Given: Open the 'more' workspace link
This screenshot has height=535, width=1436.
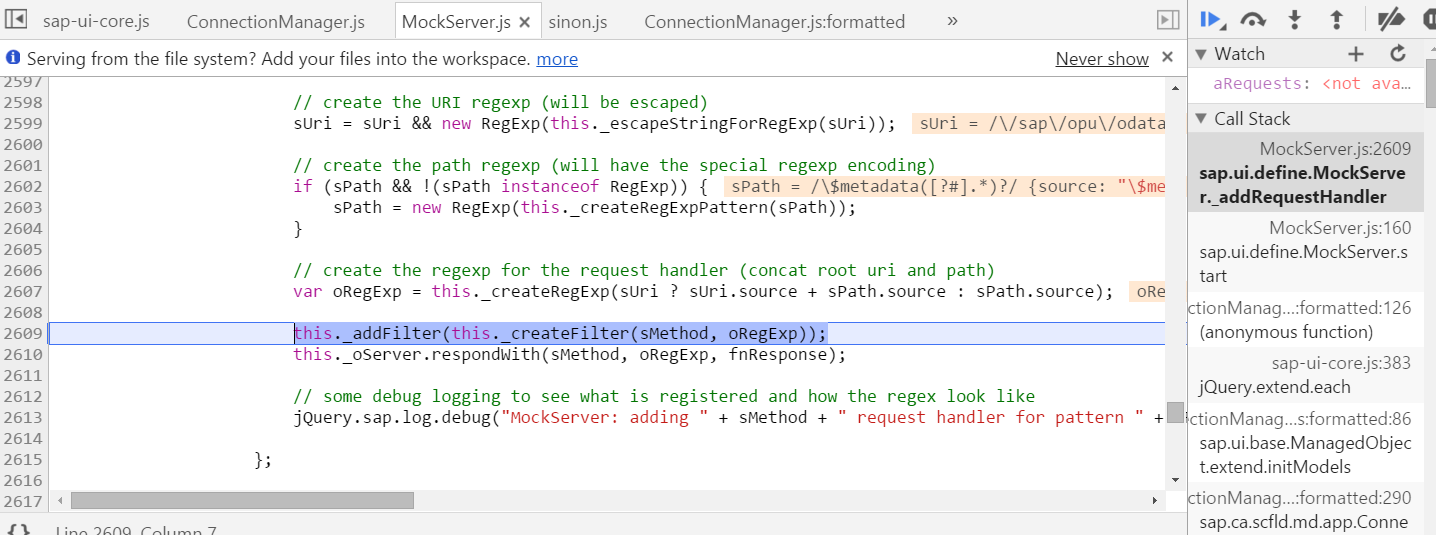Looking at the screenshot, I should [557, 59].
